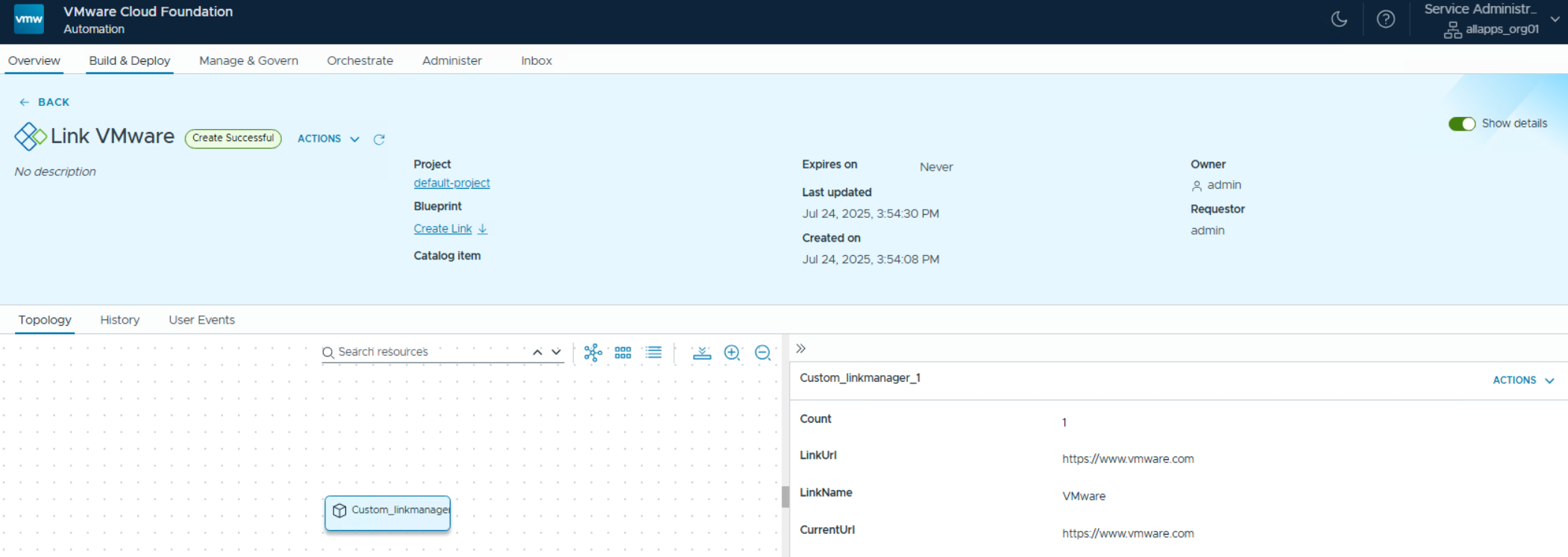
Task: Open deployment ACTIONS dropdown next to status
Action: [328, 139]
